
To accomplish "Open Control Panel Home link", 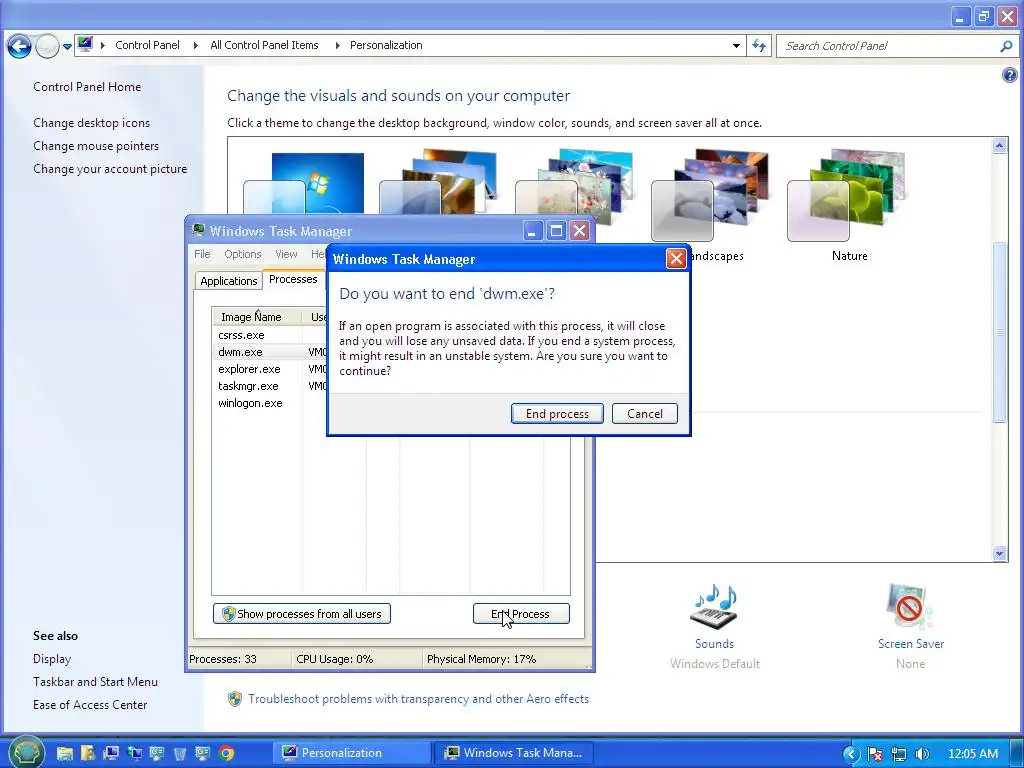I will pyautogui.click(x=87, y=87).
